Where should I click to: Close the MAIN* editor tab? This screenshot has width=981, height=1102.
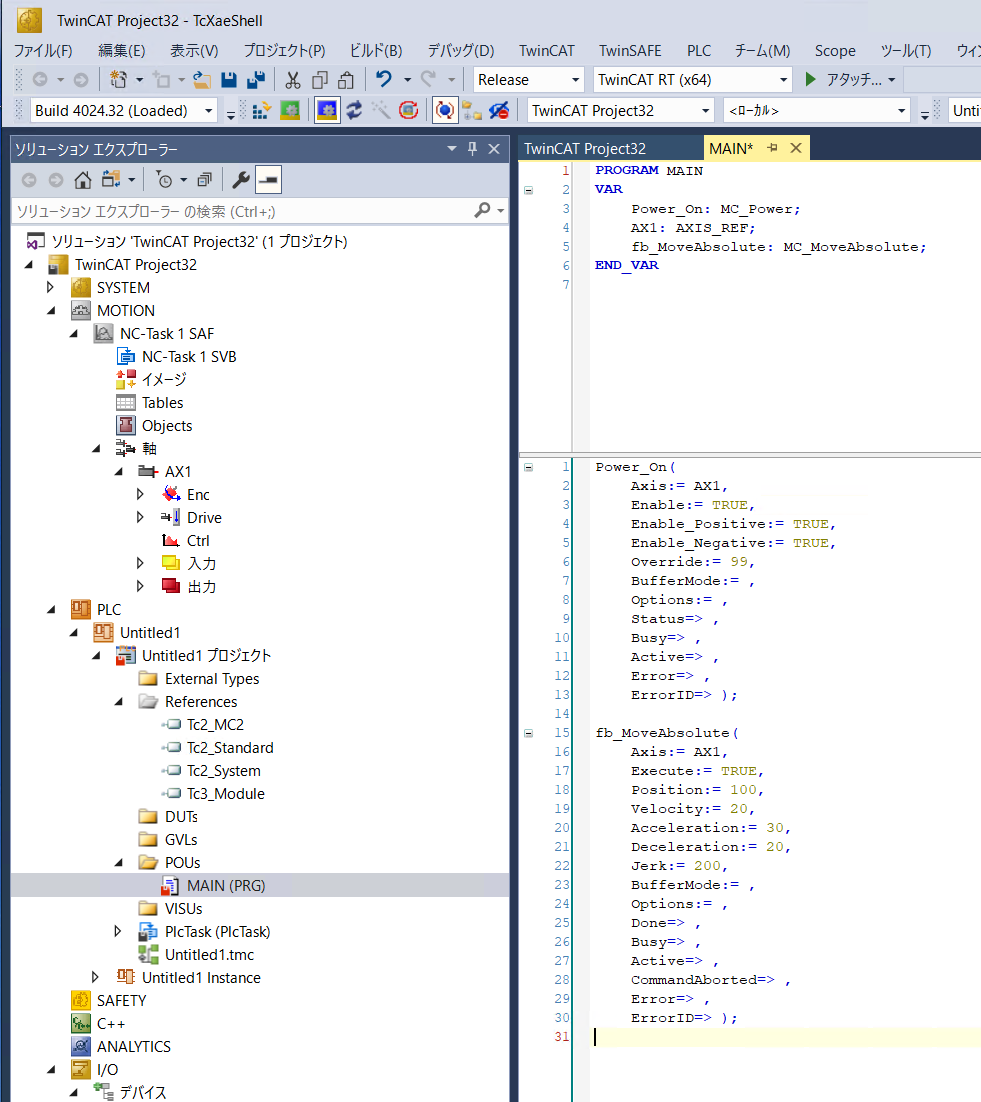(x=795, y=148)
